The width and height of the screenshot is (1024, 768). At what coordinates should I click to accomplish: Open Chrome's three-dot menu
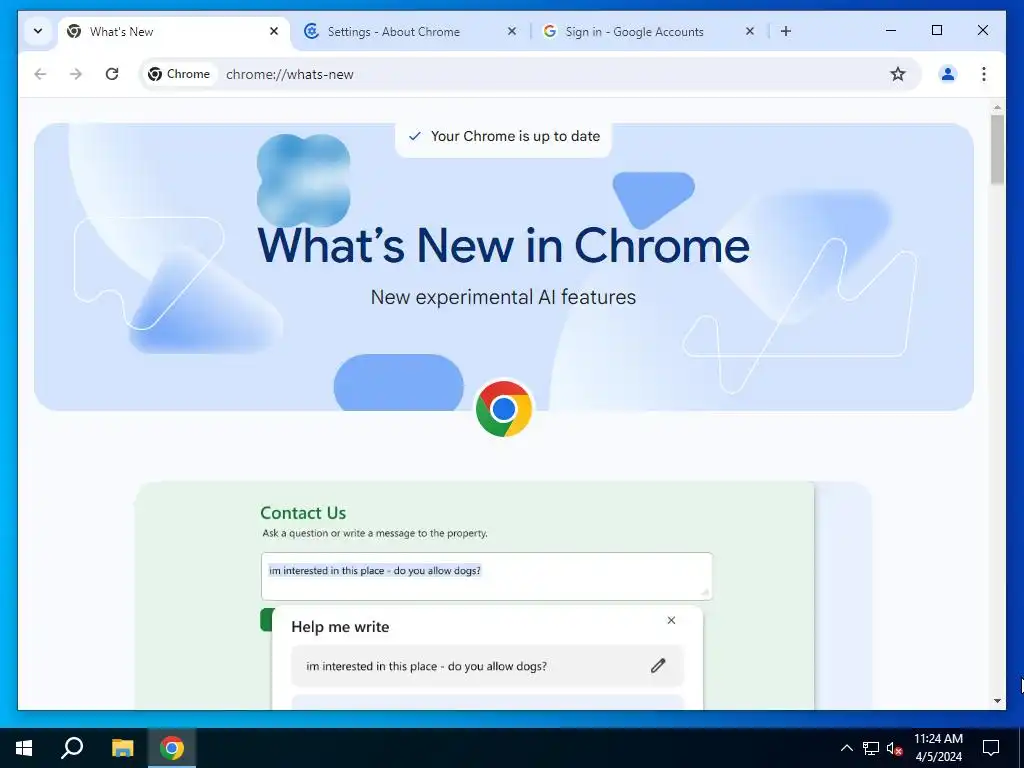click(984, 74)
